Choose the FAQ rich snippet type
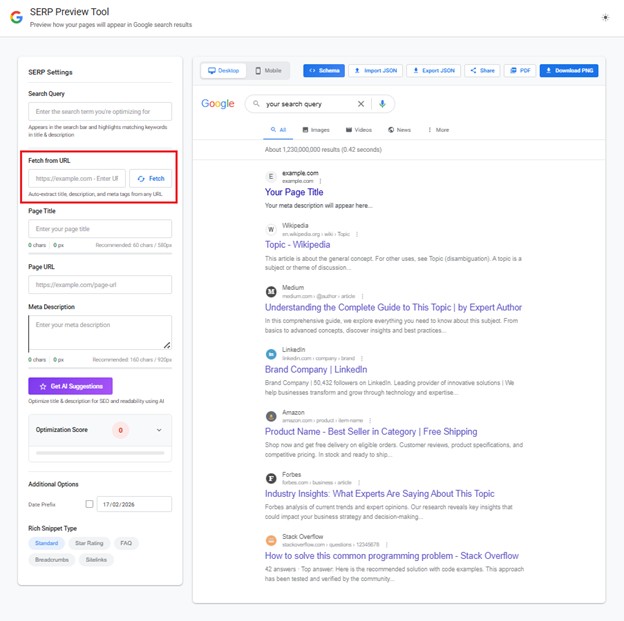The image size is (624, 621). coord(126,543)
